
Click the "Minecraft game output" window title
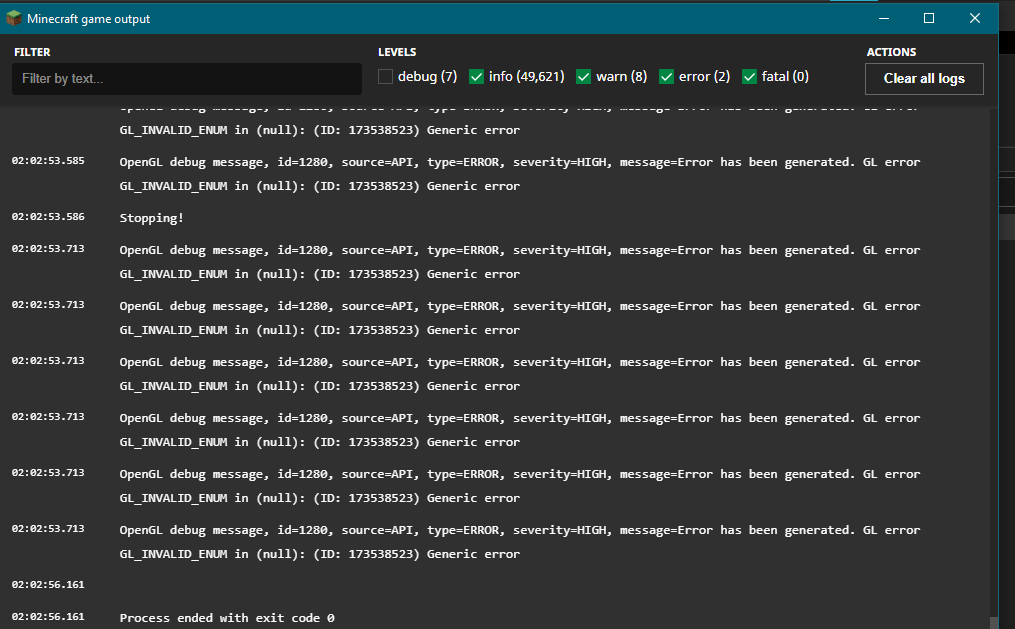pyautogui.click(x=89, y=19)
